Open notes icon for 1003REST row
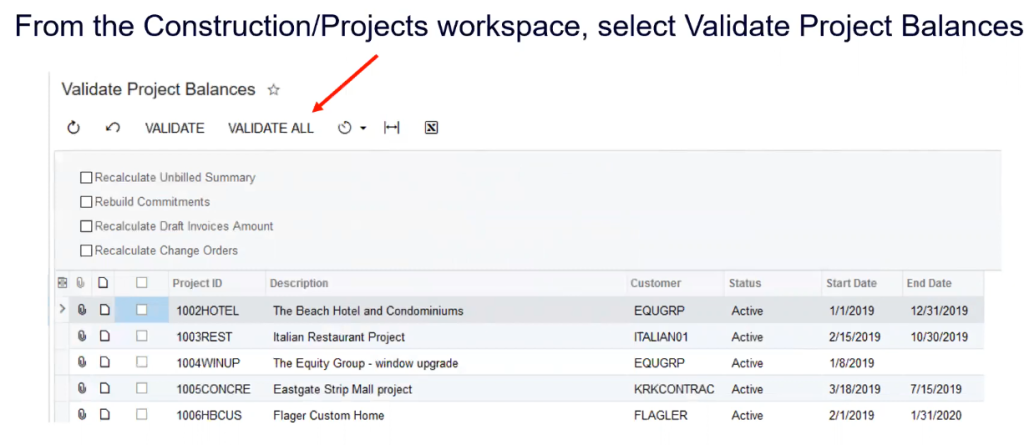 pyautogui.click(x=104, y=337)
